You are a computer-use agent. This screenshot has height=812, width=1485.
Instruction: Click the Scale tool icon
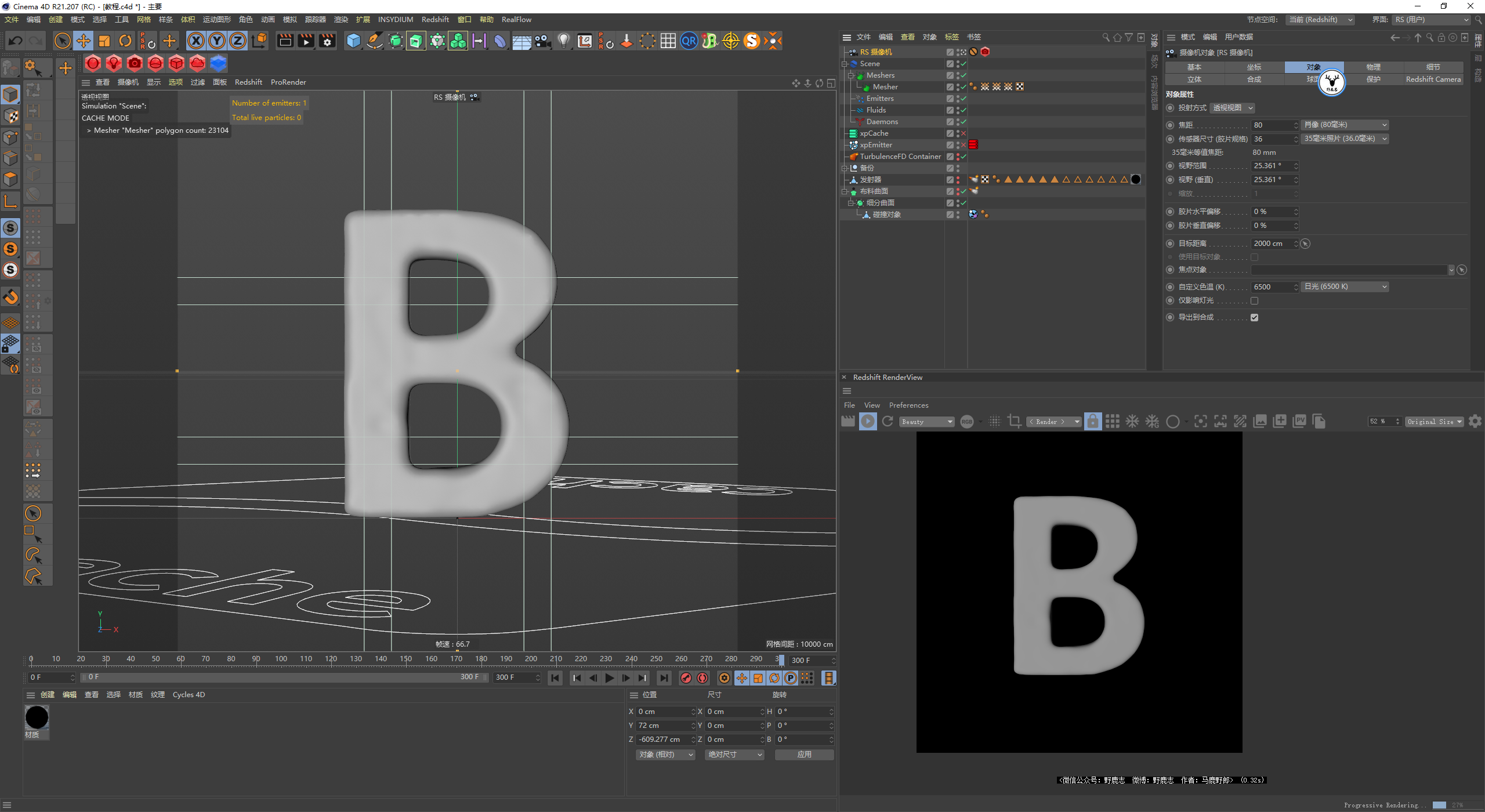coord(104,41)
